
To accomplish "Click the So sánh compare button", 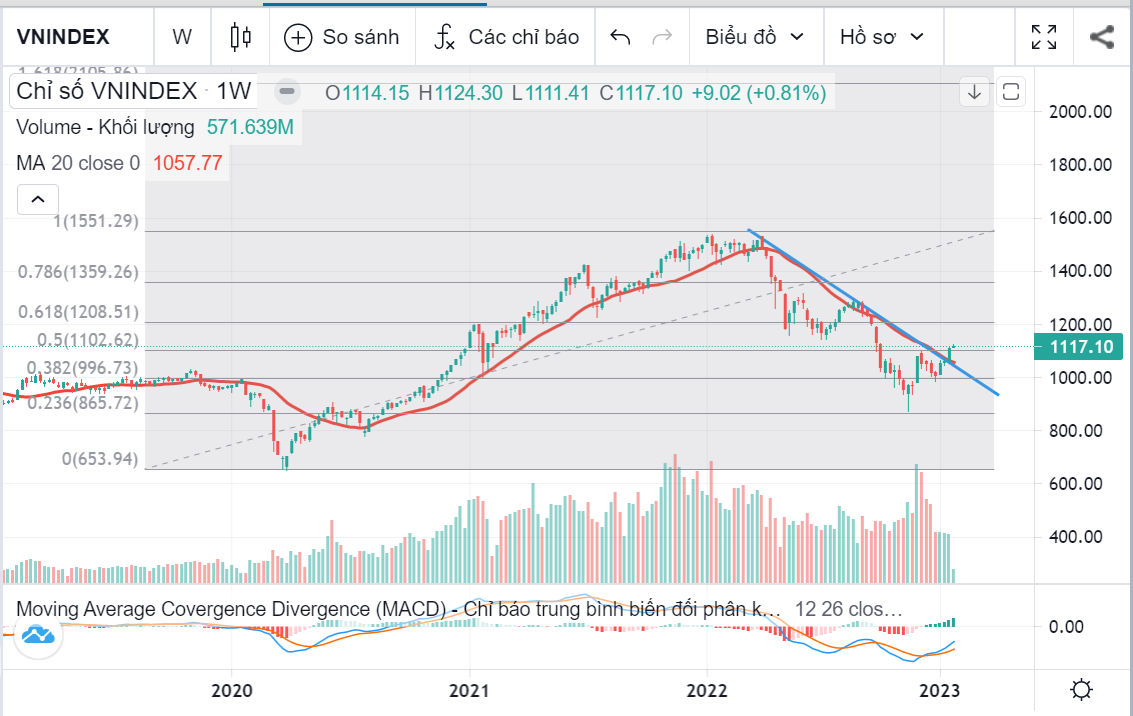I will pyautogui.click(x=341, y=37).
